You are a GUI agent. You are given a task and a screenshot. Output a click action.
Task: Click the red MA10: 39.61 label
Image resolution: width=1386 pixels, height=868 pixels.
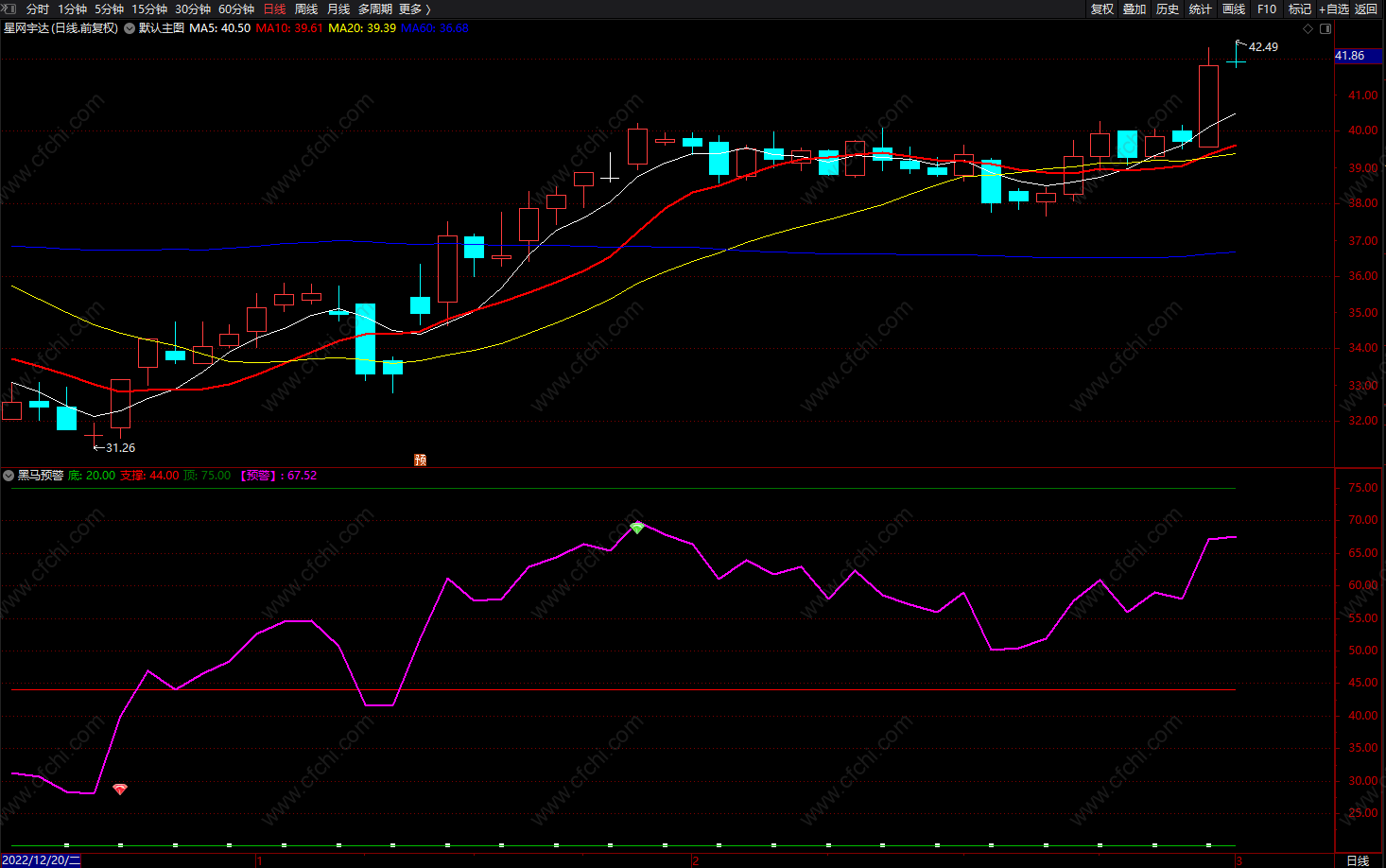[289, 28]
